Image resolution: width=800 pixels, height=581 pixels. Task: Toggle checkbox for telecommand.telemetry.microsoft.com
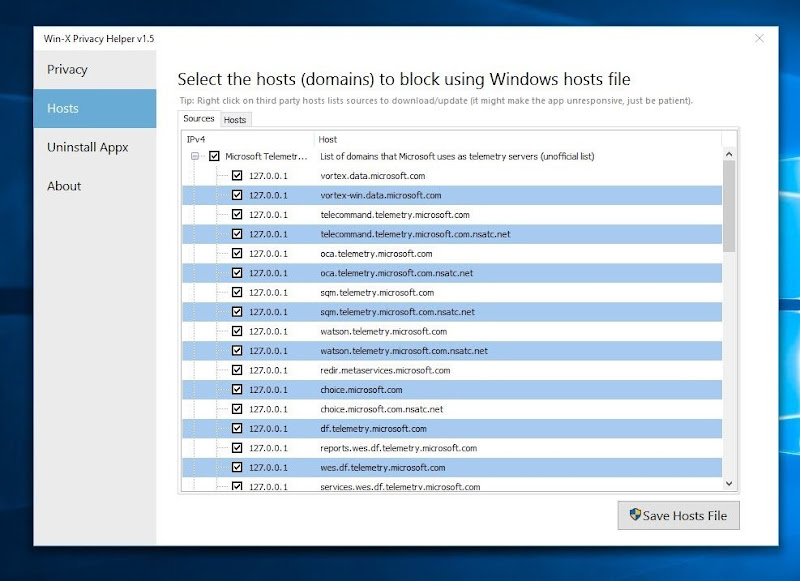click(x=237, y=214)
